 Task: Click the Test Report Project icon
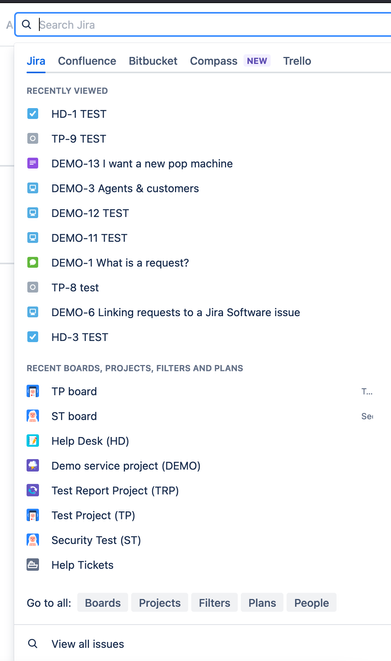point(32,490)
